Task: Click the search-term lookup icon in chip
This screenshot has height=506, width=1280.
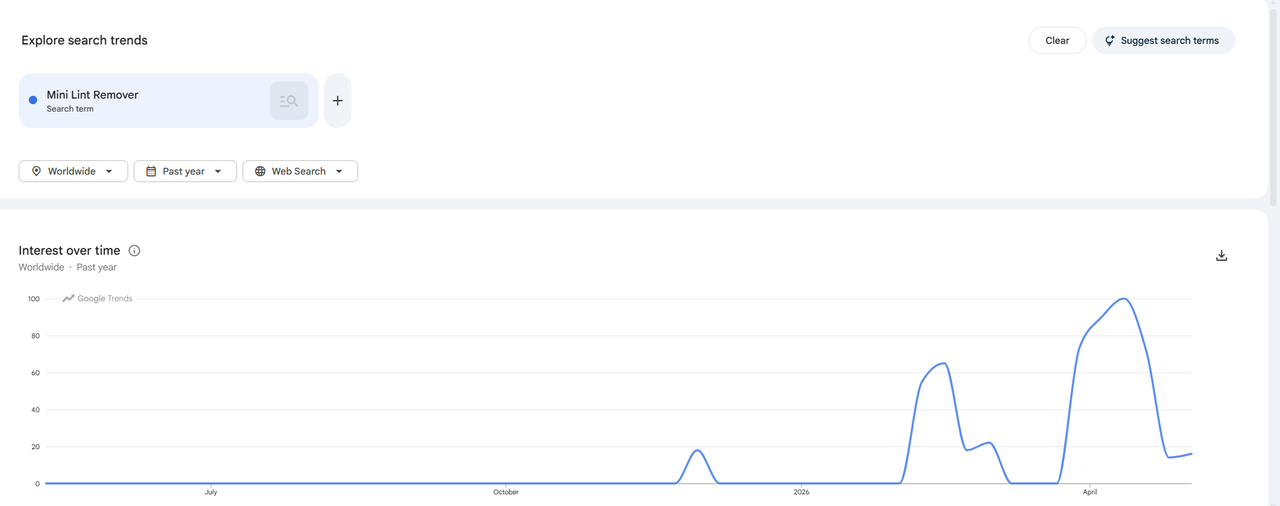Action: coord(289,101)
